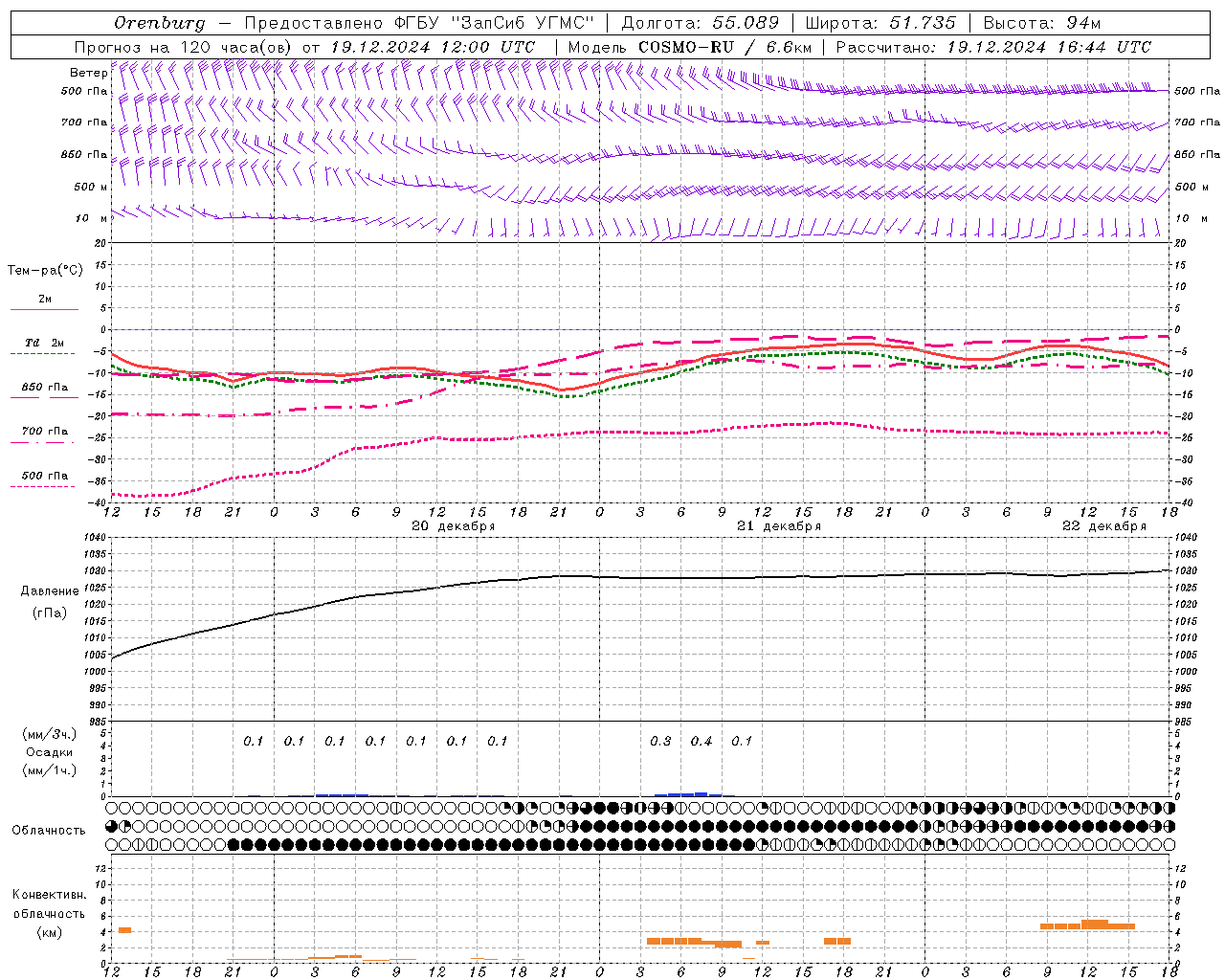Click 'Рассчитано: 19.12.2024 16:44 UTC' text

tap(993, 47)
